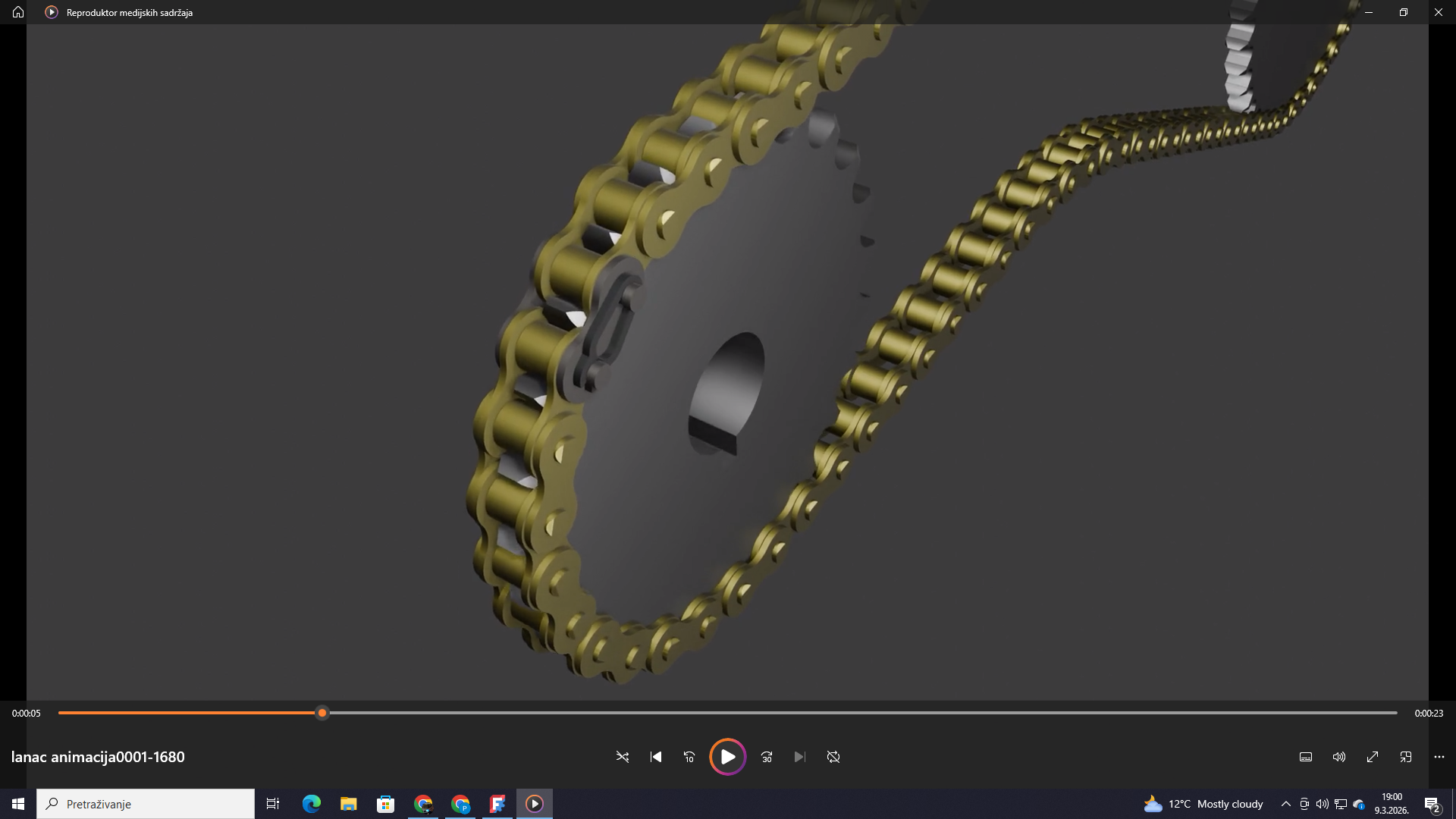The height and width of the screenshot is (819, 1456).
Task: Go to previous track
Action: tap(656, 757)
